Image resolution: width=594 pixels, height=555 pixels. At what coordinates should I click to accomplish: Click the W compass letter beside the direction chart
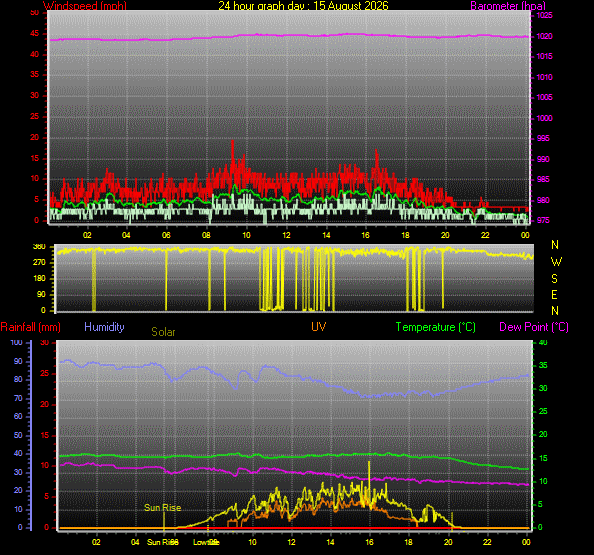click(x=556, y=261)
